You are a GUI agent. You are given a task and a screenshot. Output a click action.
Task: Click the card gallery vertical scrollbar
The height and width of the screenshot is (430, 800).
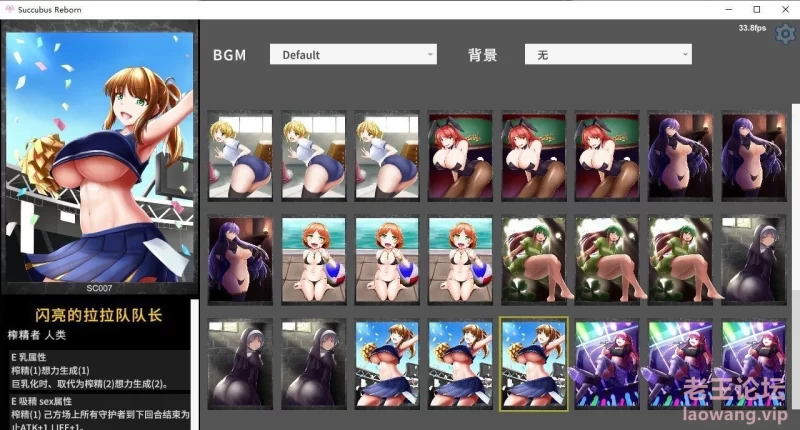point(795,257)
